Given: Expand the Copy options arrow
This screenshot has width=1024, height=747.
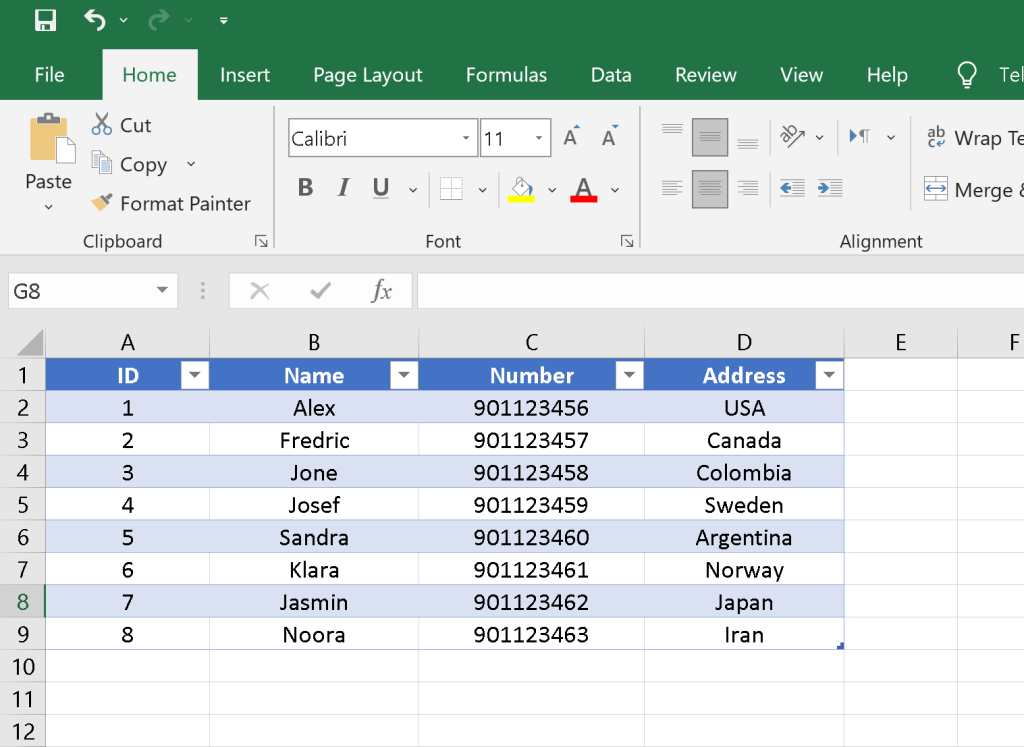Looking at the screenshot, I should (191, 164).
